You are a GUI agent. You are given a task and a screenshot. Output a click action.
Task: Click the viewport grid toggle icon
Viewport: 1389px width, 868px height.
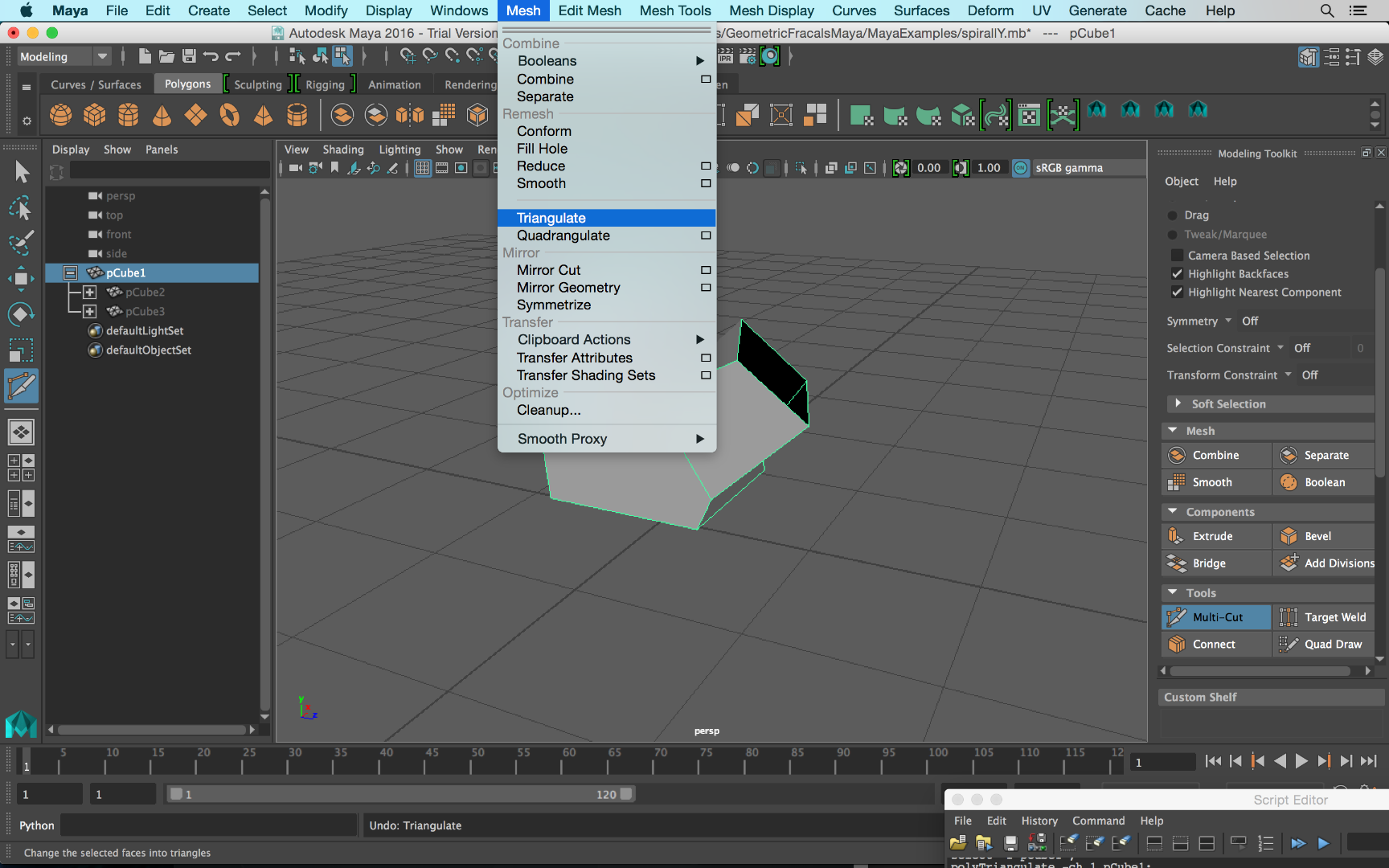[422, 168]
